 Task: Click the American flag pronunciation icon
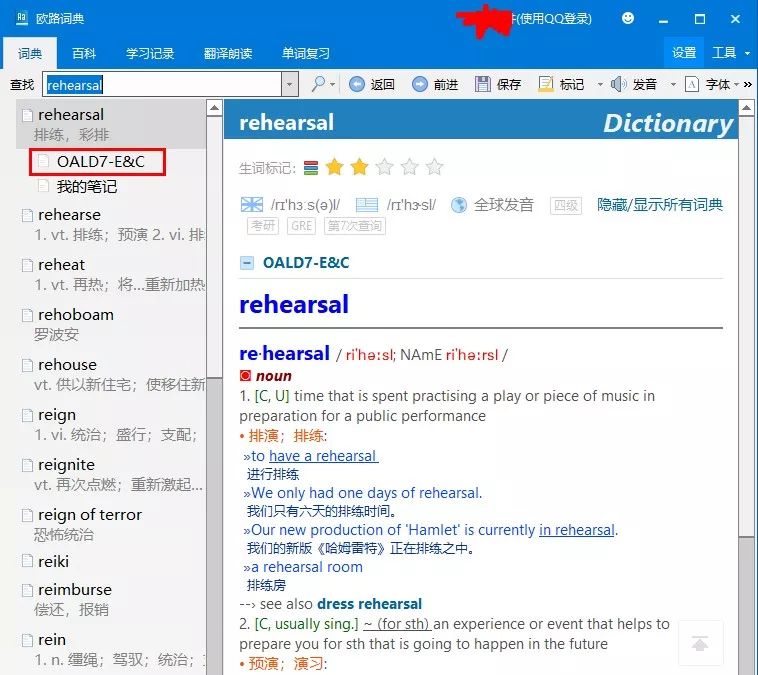(x=367, y=205)
